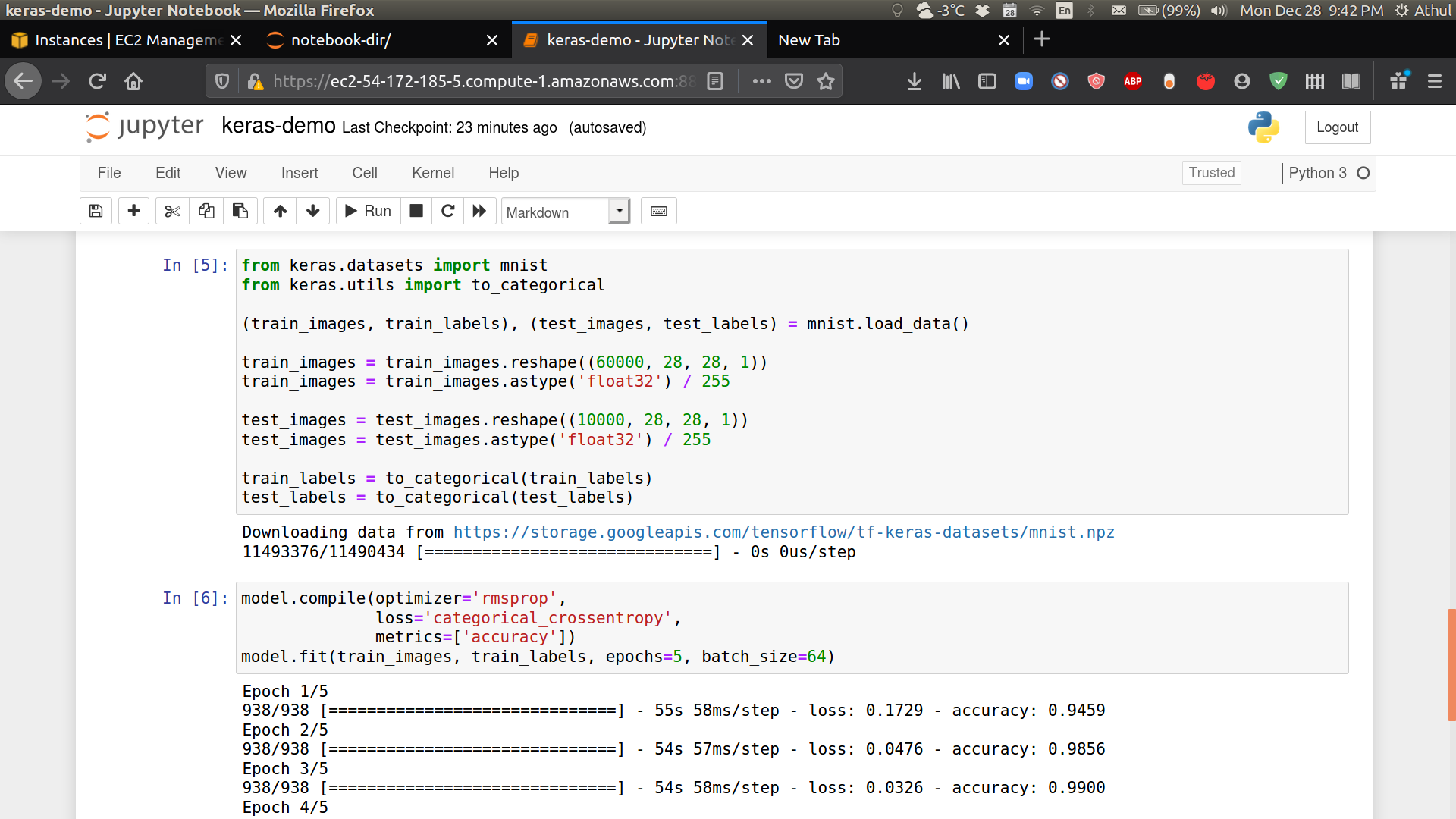Expand the Kernel menu
The image size is (1456, 819).
[x=433, y=173]
